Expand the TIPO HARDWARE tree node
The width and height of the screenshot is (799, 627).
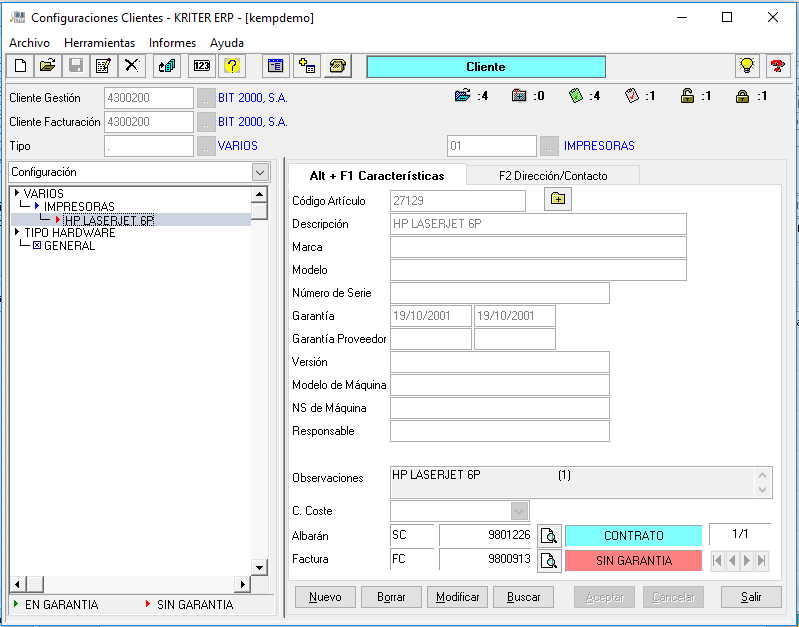(x=17, y=232)
